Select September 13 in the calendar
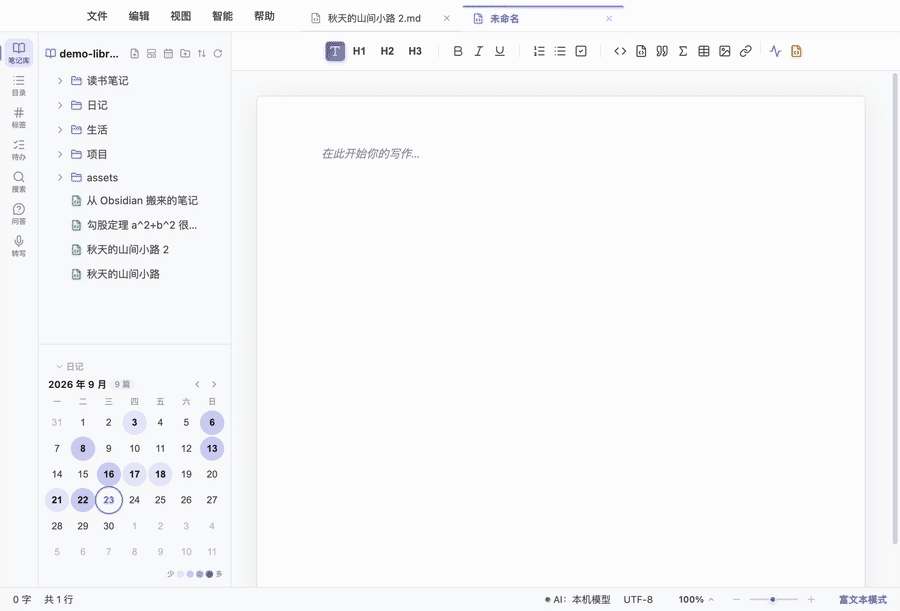This screenshot has width=900, height=611. pyautogui.click(x=212, y=448)
